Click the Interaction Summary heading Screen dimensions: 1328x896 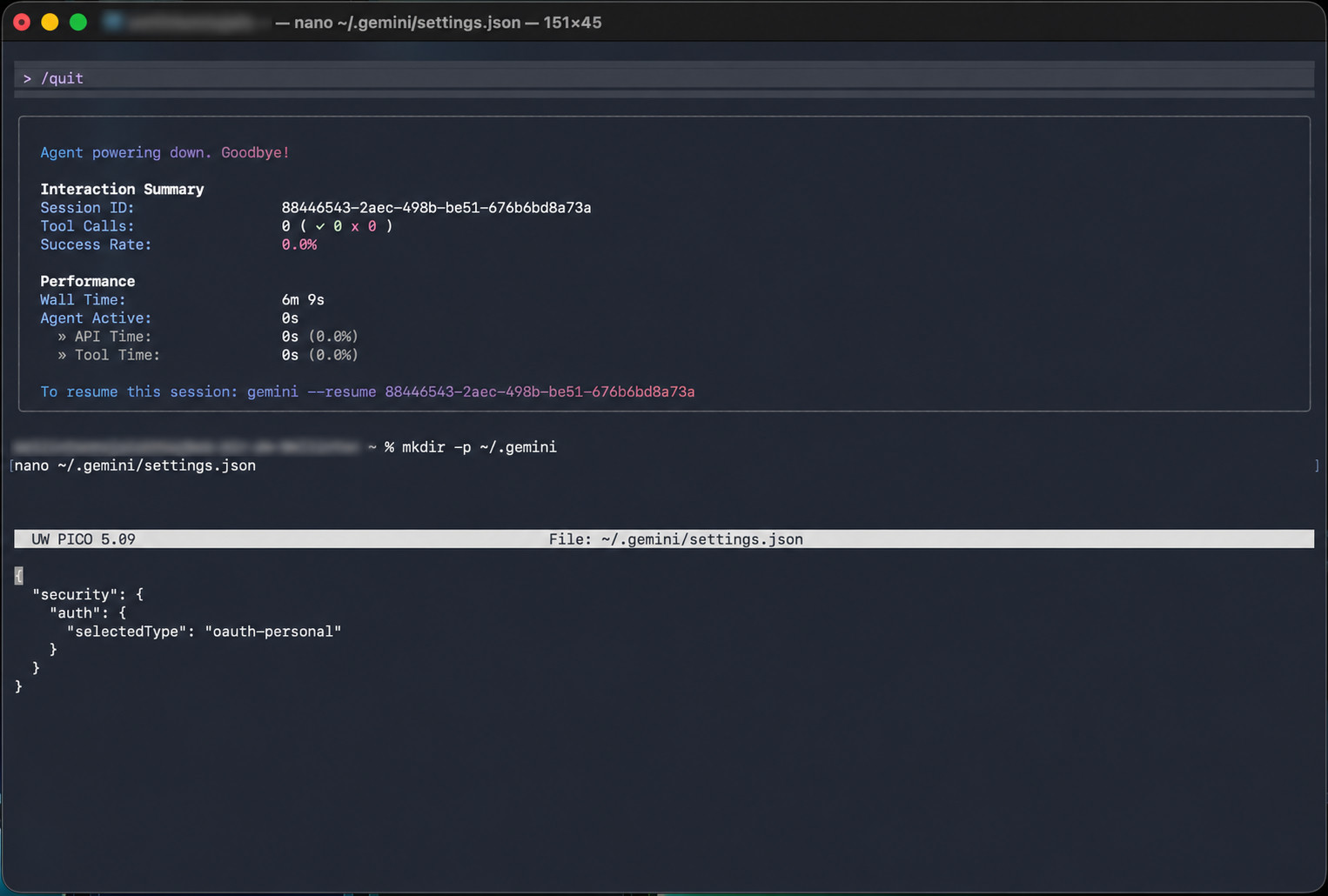pyautogui.click(x=122, y=189)
